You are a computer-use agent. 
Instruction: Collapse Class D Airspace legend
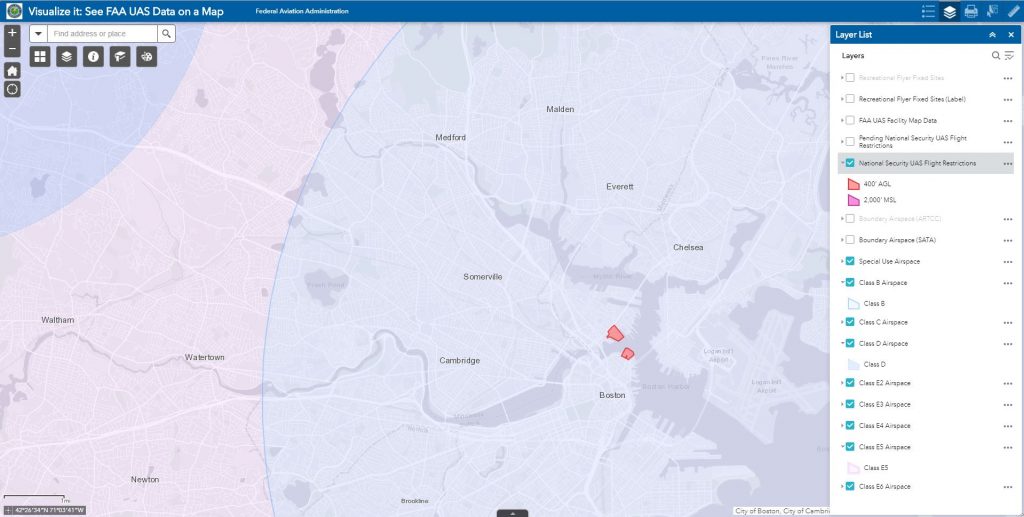[842, 343]
